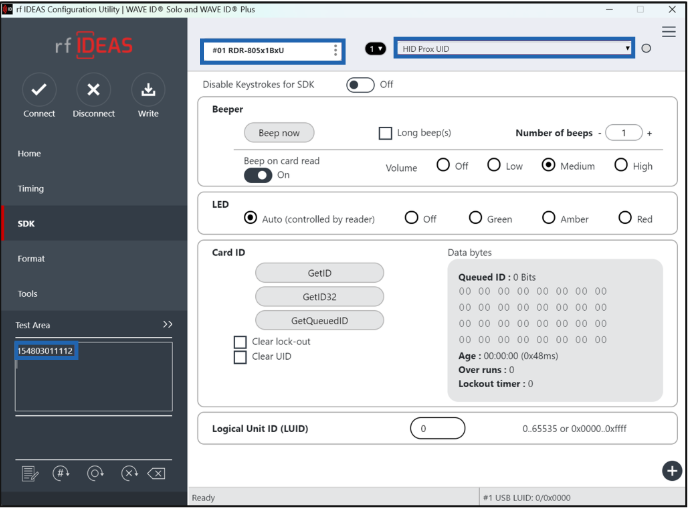Toggle Disable Keystrokes for SDK switch
The height and width of the screenshot is (508, 688).
point(360,85)
